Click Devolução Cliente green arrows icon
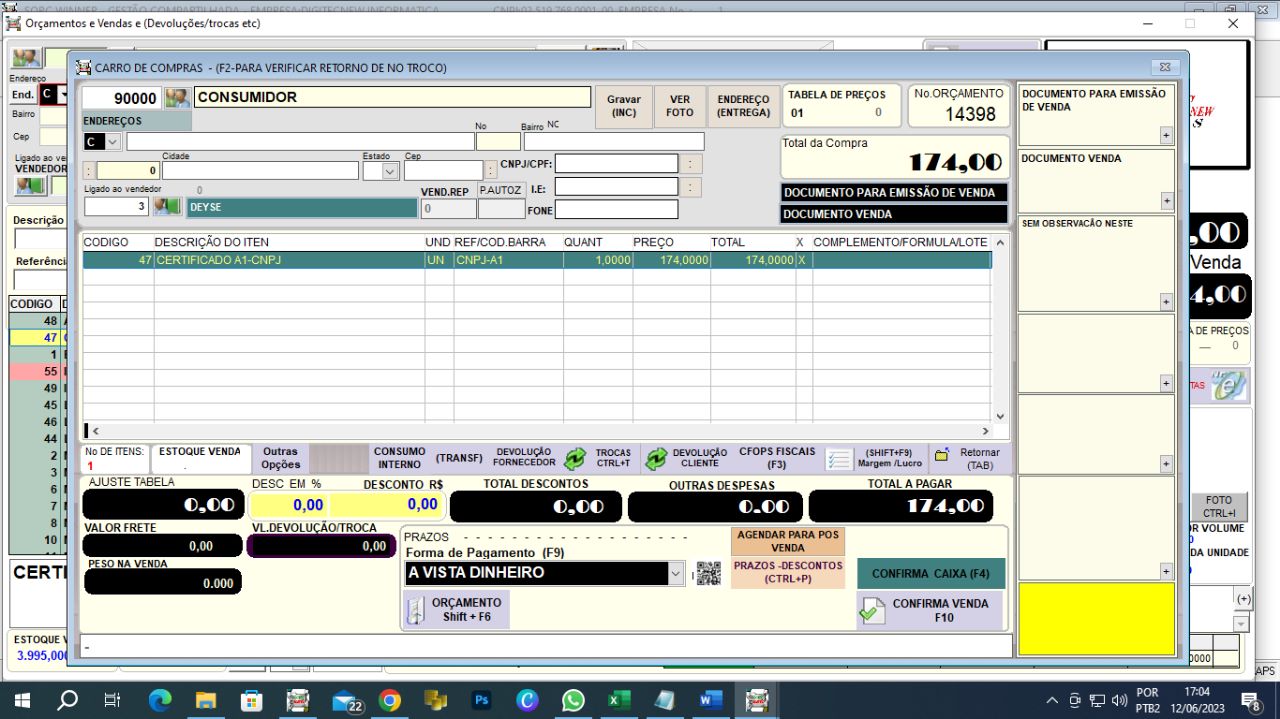The width and height of the screenshot is (1280, 719). [x=656, y=459]
